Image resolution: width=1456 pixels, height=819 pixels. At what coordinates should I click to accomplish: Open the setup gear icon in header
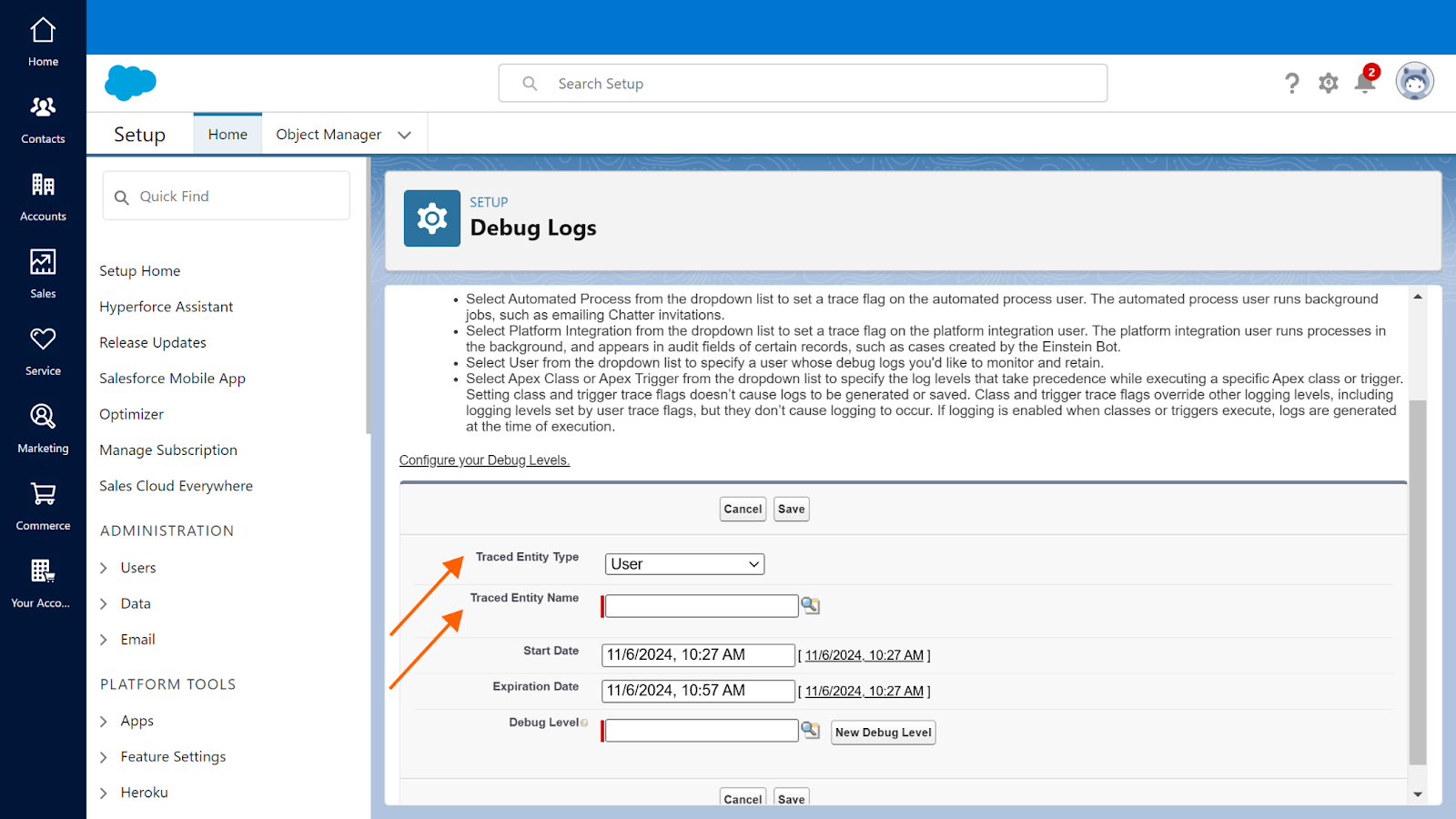pos(1329,84)
